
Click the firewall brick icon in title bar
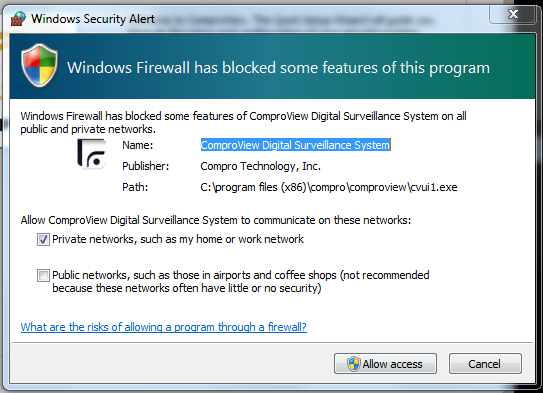pos(18,19)
